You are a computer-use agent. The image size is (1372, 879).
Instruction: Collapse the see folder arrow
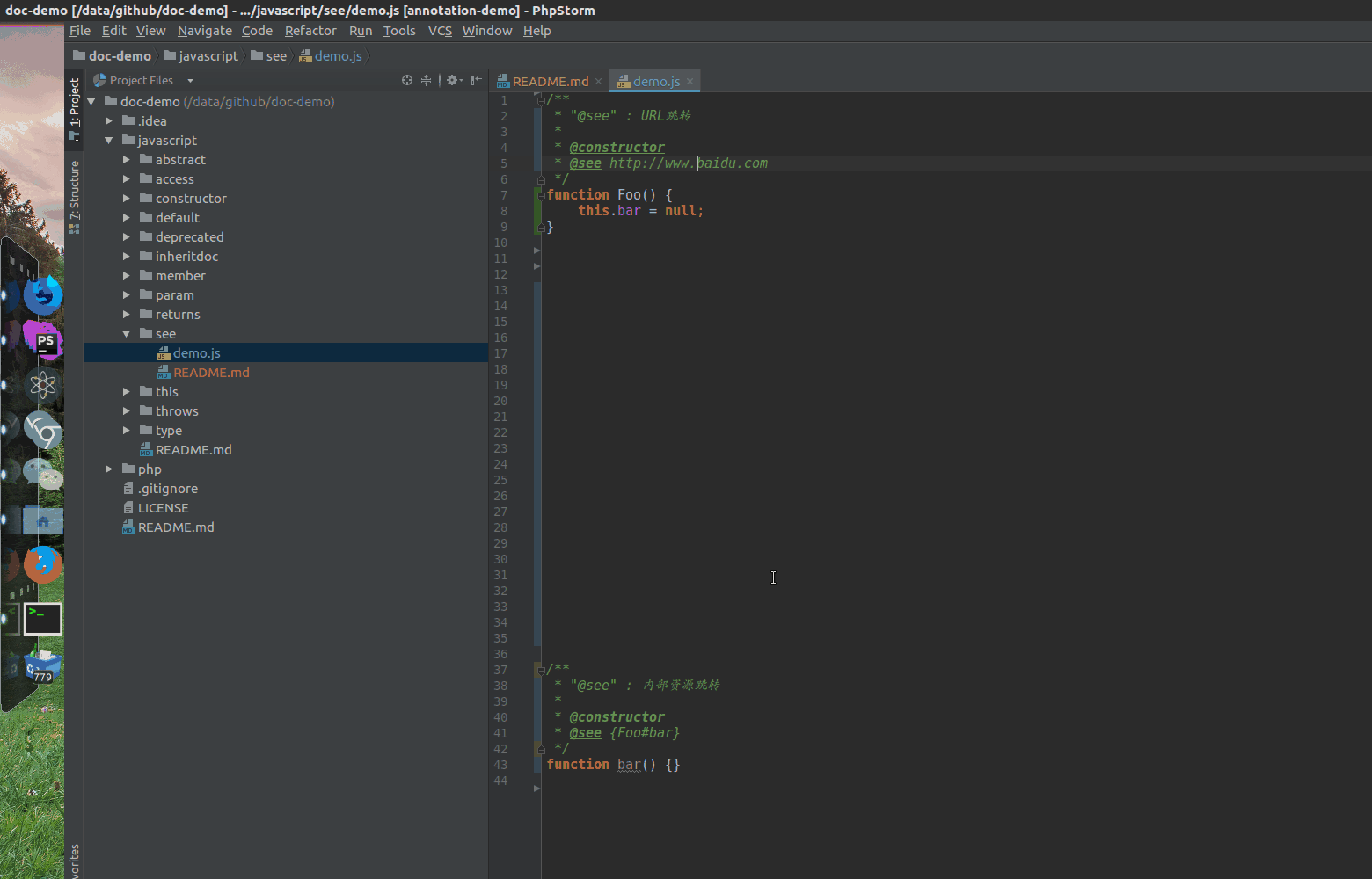(x=127, y=334)
